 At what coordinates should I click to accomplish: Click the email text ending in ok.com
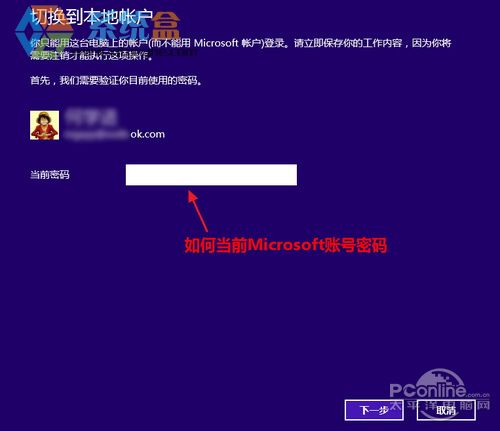tap(114, 134)
